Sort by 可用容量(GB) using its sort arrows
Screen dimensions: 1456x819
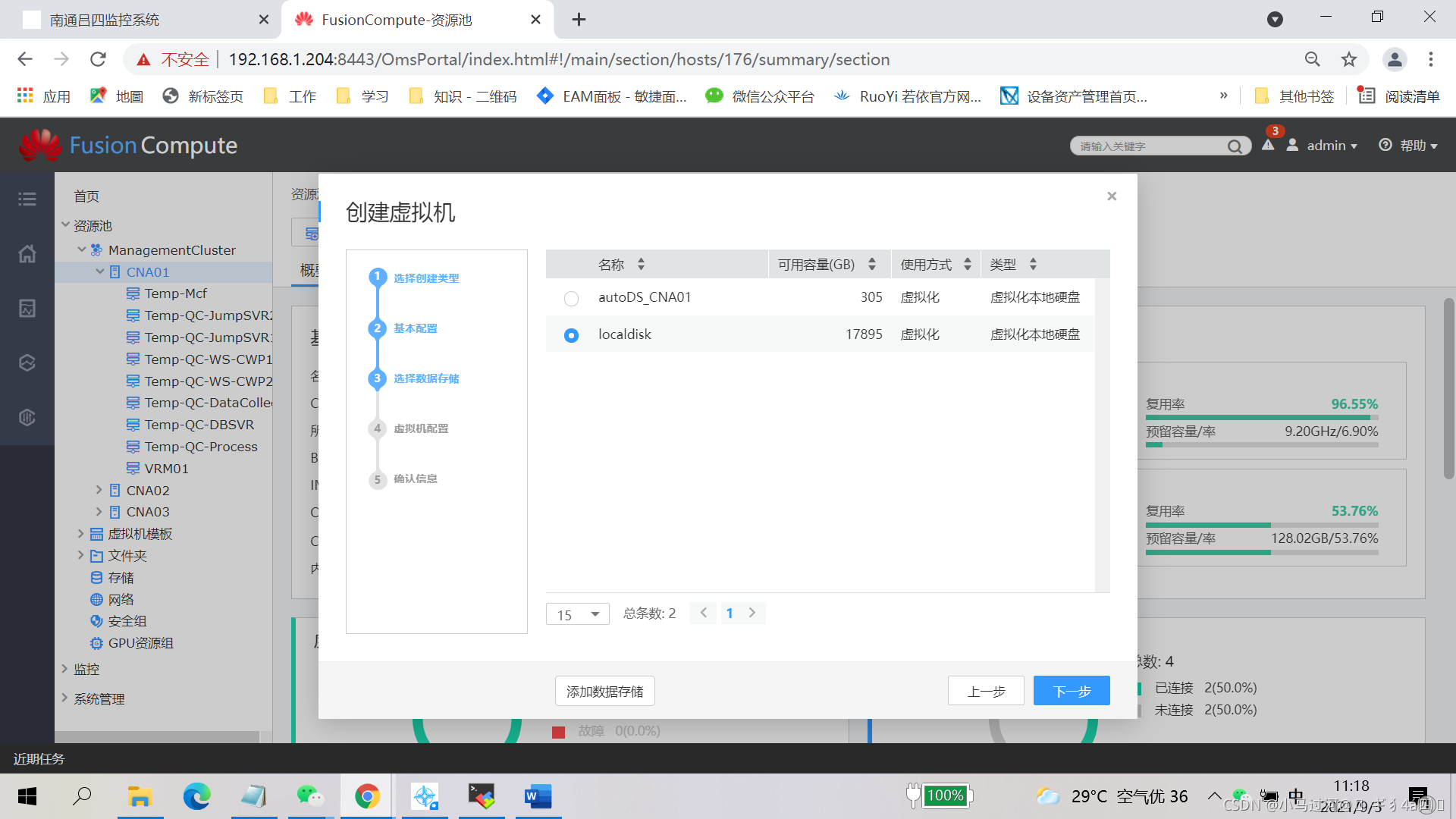point(873,264)
